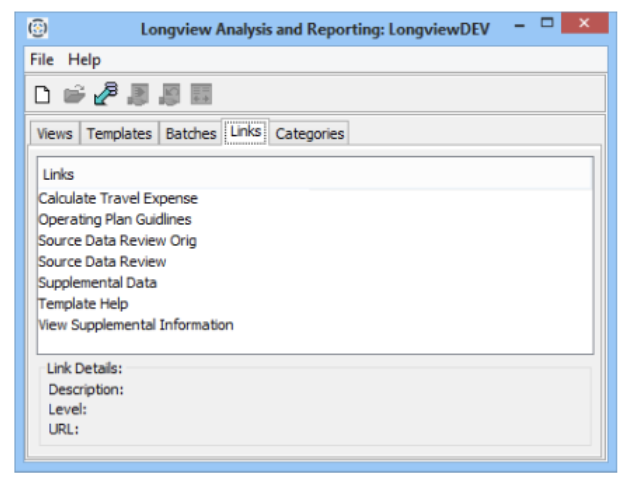Viewport: 642px width, 490px height.
Task: Click the fourth grayed-out toolbar icon
Action: tap(138, 95)
